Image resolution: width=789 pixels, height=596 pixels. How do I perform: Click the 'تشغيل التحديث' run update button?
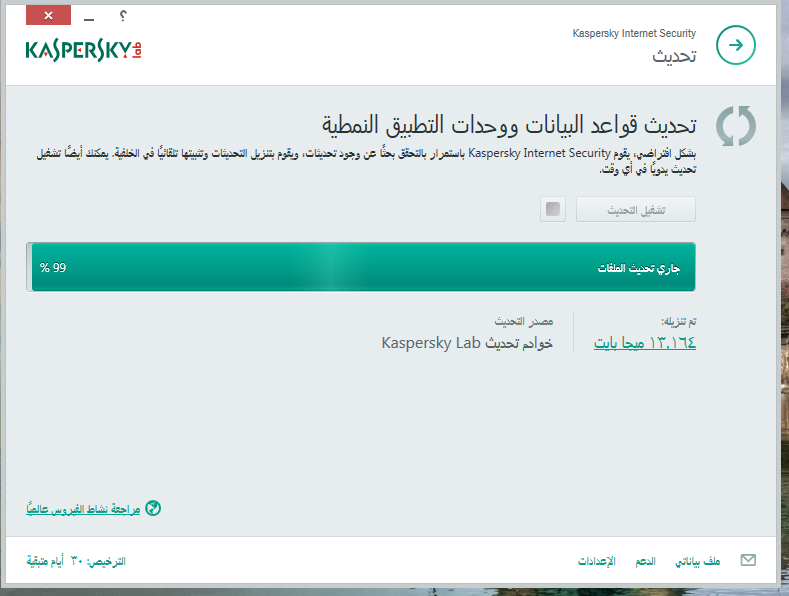(636, 209)
